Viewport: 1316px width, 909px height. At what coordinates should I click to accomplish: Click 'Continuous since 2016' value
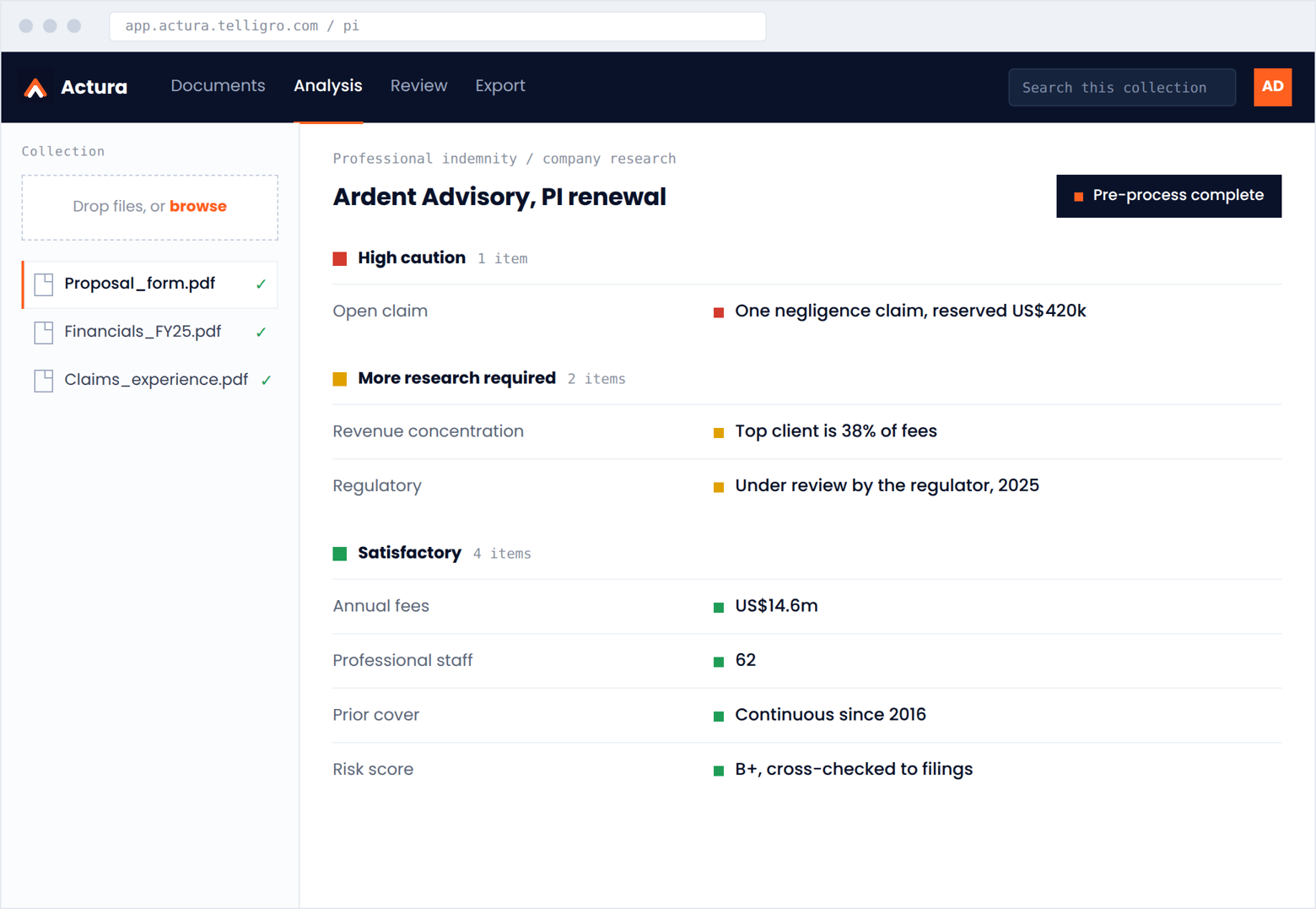pyautogui.click(x=830, y=715)
